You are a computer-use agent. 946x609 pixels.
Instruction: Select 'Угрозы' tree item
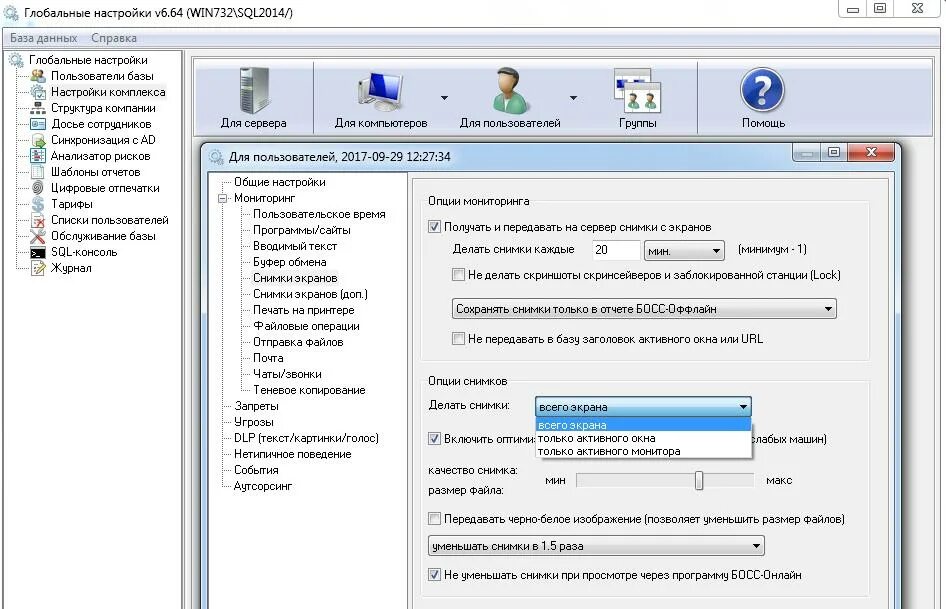click(253, 422)
